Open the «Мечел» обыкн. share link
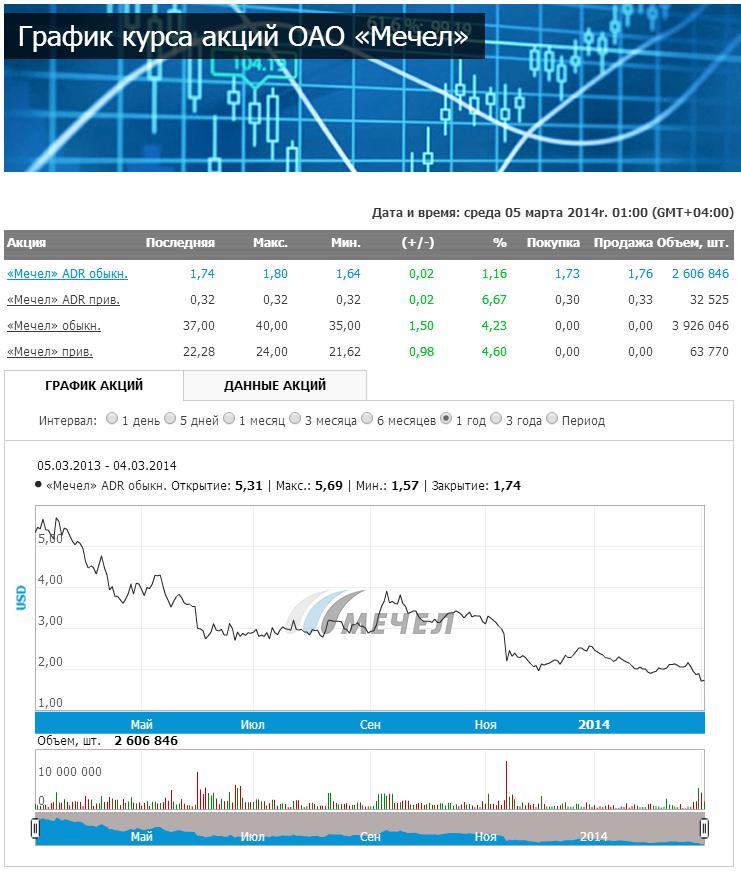 (x=54, y=325)
